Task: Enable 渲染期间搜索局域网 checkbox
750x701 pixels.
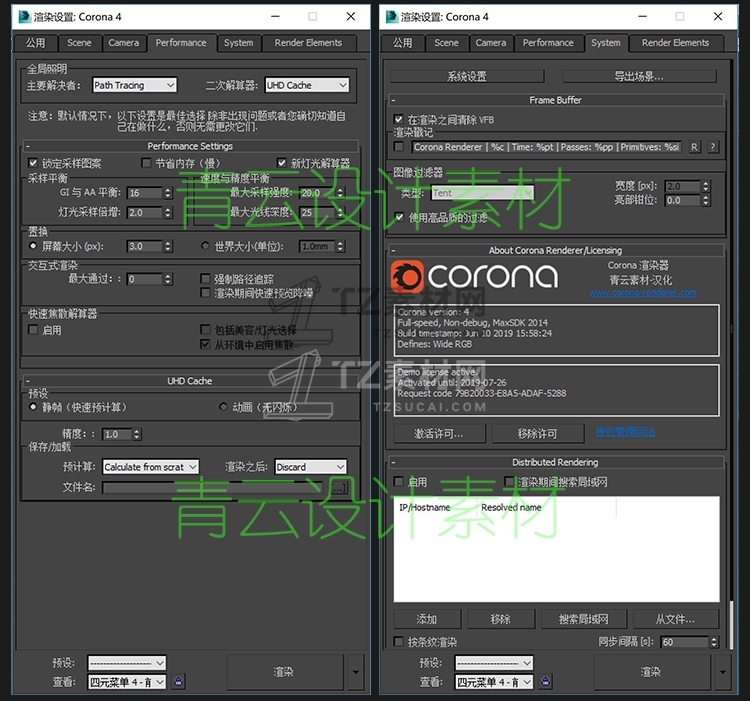Action: coord(509,481)
